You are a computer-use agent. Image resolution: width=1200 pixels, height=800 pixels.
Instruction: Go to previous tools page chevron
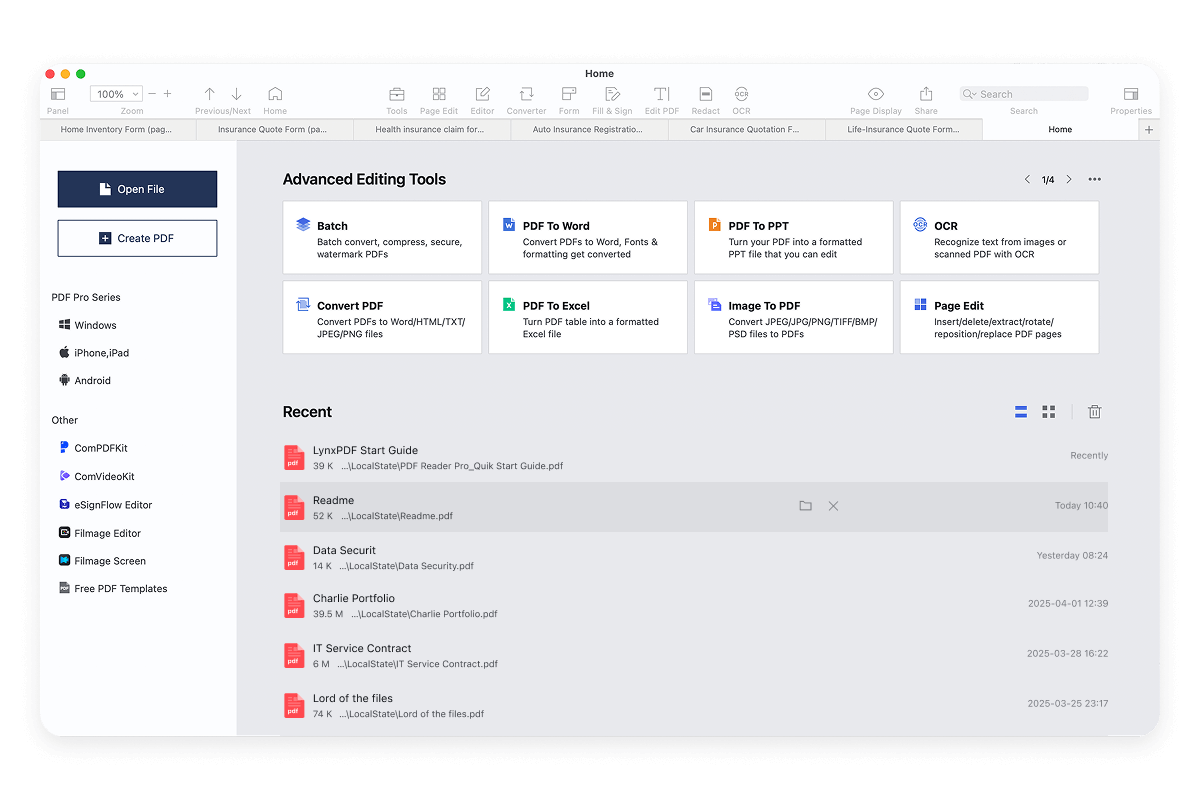pyautogui.click(x=1027, y=180)
